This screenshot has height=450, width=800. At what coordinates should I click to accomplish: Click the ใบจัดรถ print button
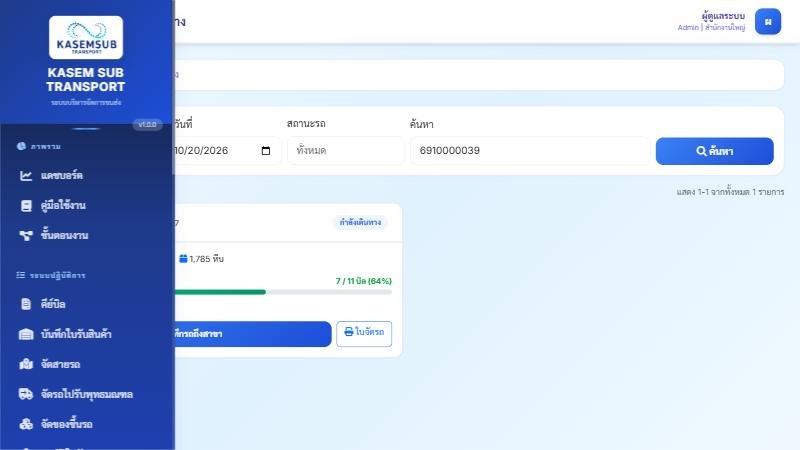364,334
